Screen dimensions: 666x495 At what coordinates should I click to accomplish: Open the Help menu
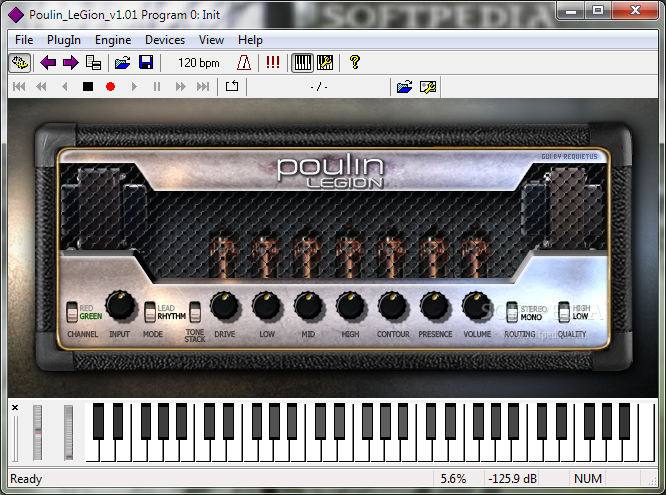(250, 40)
